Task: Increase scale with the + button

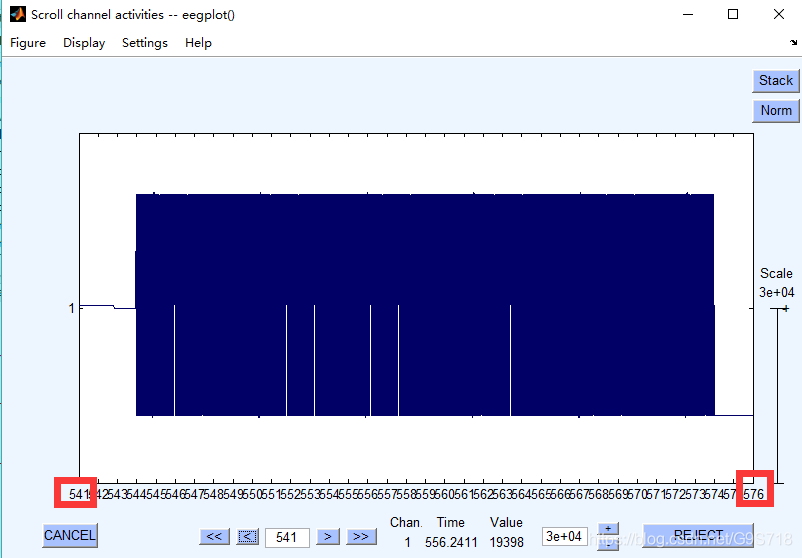Action: [608, 529]
